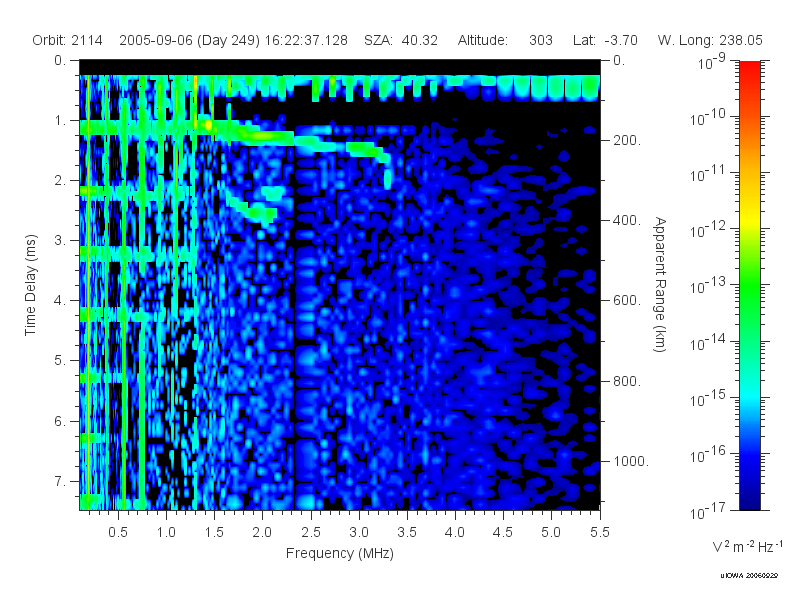Viewport: 800px width, 600px height.
Task: Click the 'V² m⁻² Hz⁻¹' units label
Action: coord(747,546)
